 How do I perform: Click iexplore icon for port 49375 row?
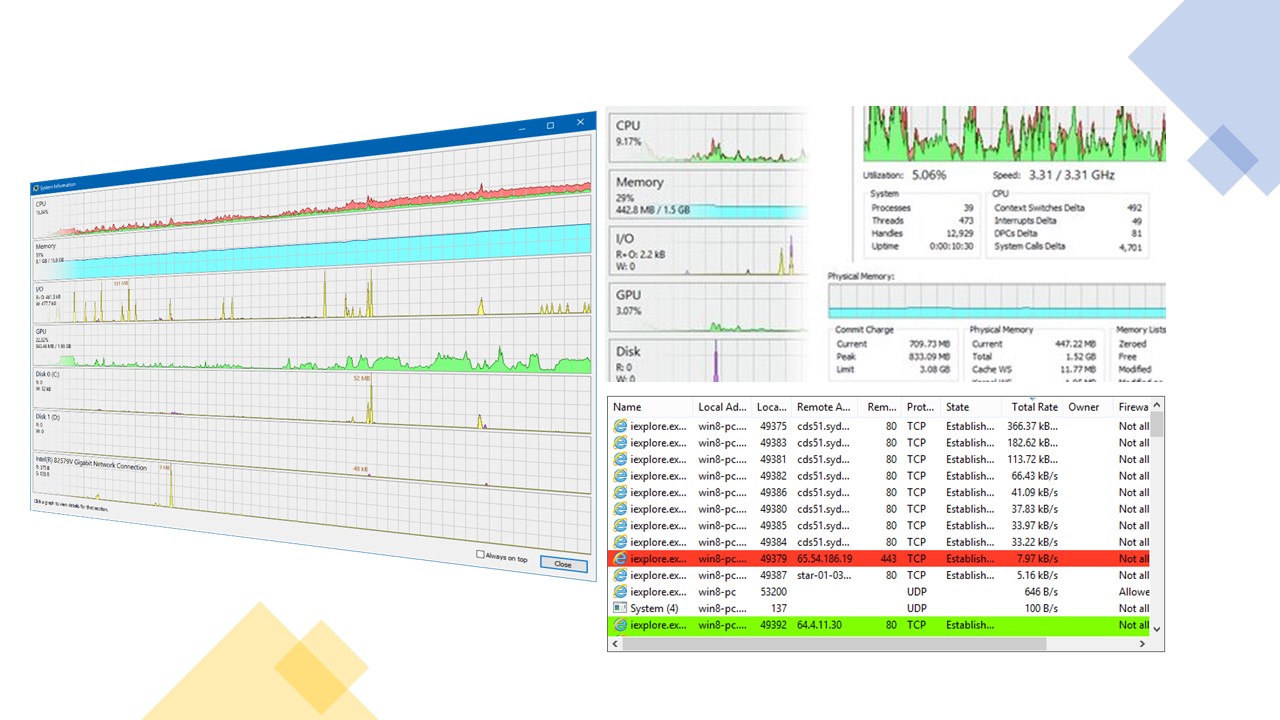pos(620,426)
